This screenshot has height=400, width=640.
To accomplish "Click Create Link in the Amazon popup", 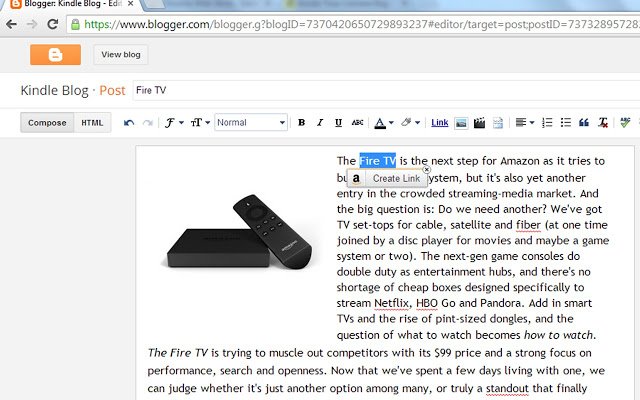I will (396, 178).
